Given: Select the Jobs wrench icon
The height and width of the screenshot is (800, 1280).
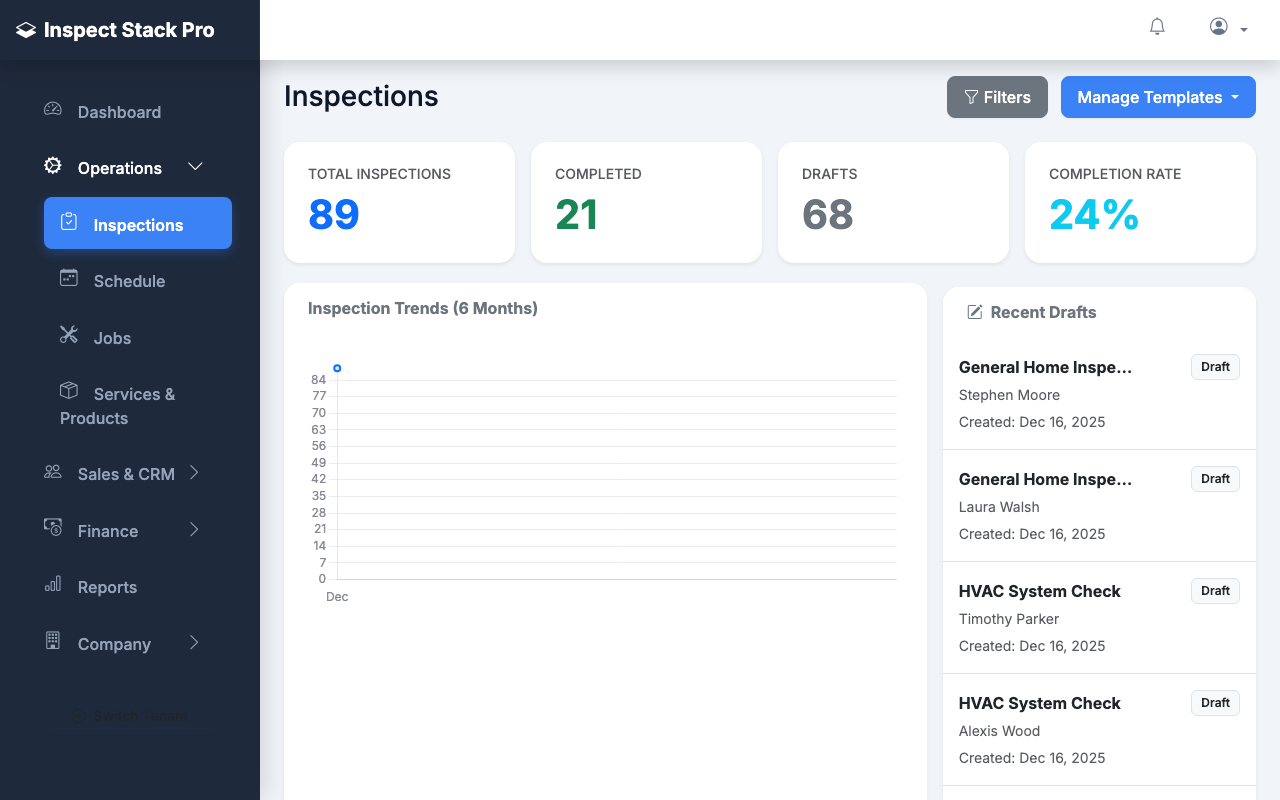Looking at the screenshot, I should pos(68,334).
